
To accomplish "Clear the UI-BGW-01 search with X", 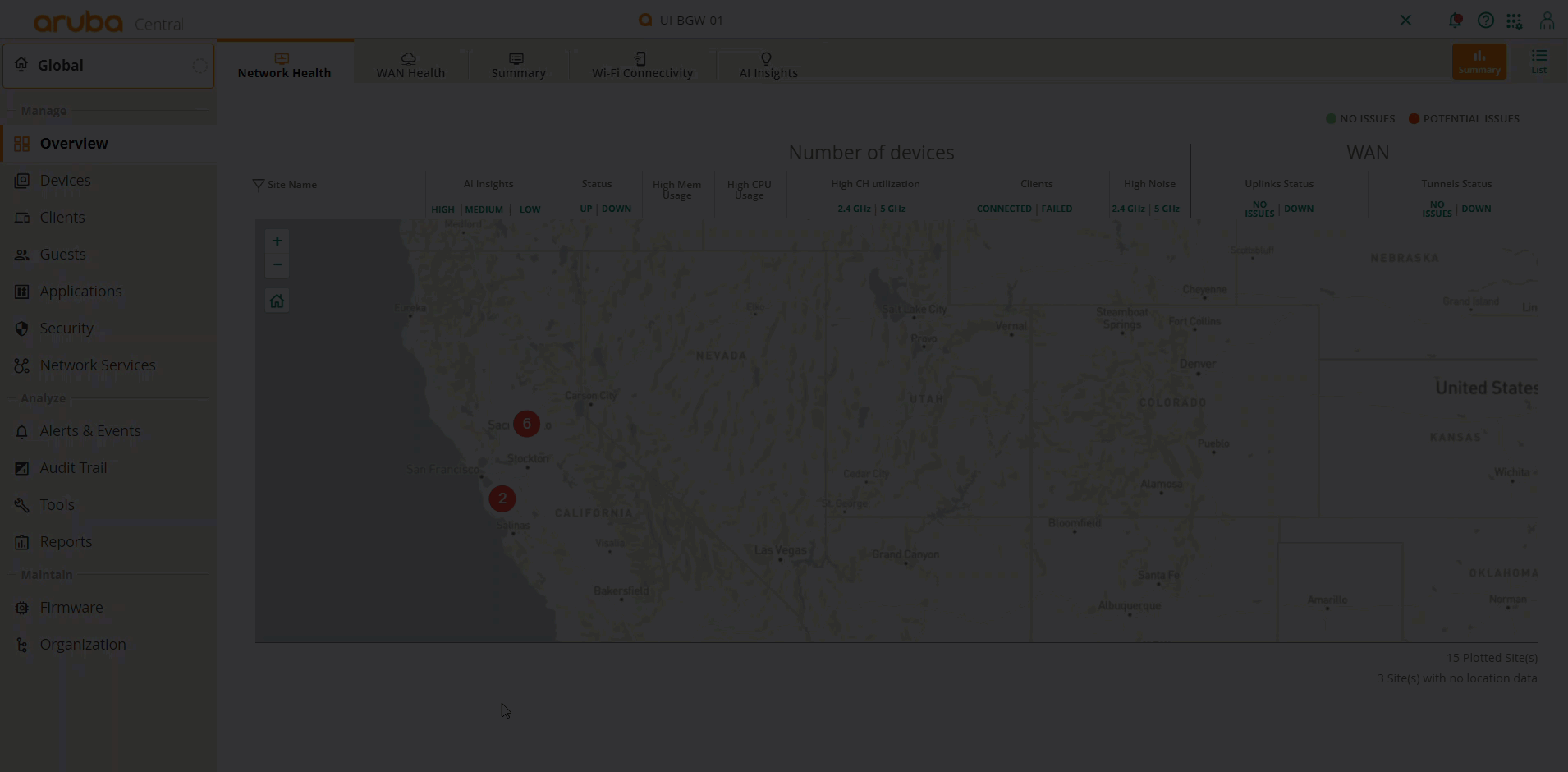I will pyautogui.click(x=1405, y=21).
